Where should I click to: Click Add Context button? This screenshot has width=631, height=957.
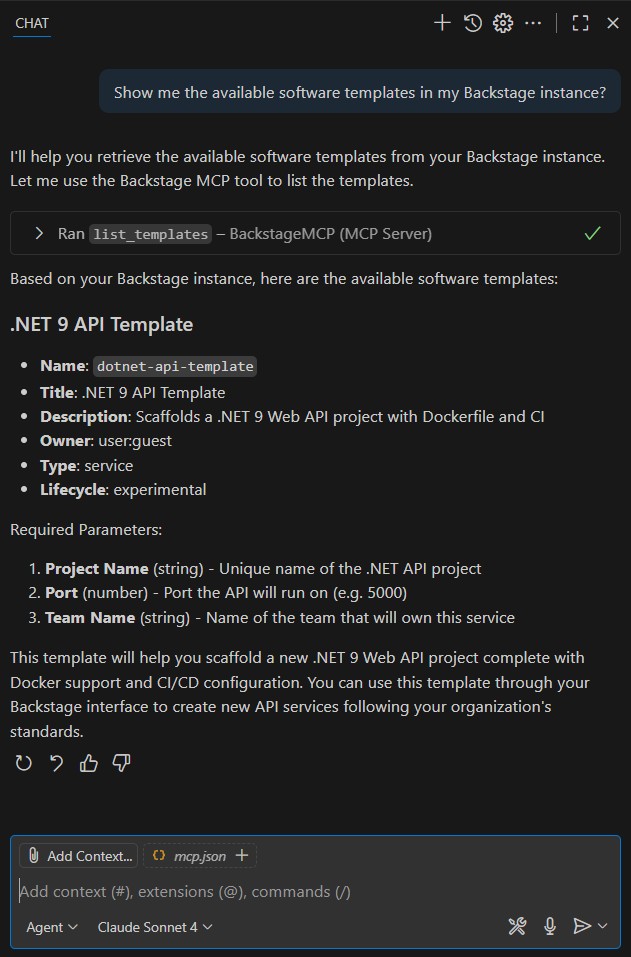coord(79,856)
